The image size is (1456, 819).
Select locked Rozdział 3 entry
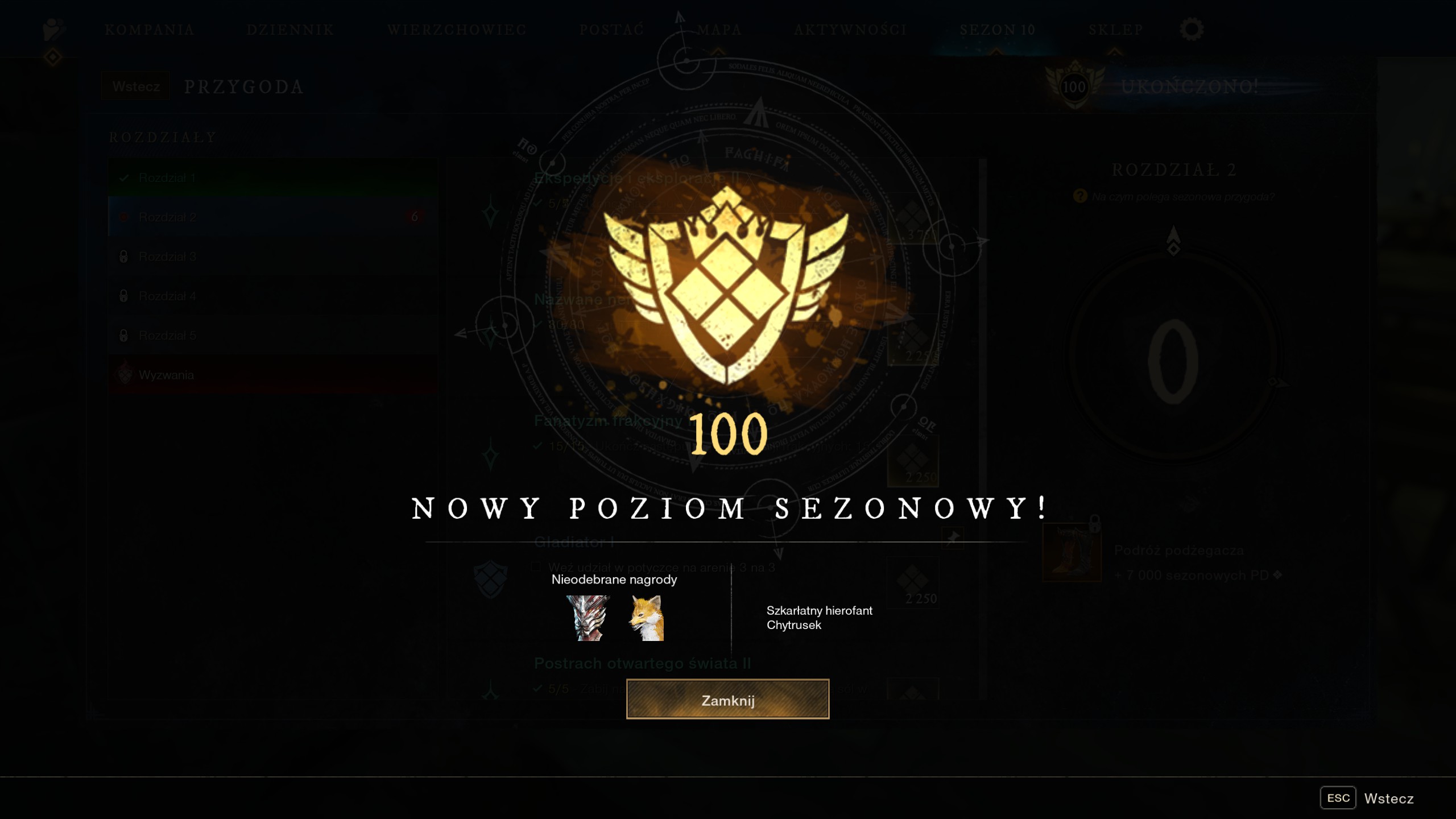coord(273,257)
